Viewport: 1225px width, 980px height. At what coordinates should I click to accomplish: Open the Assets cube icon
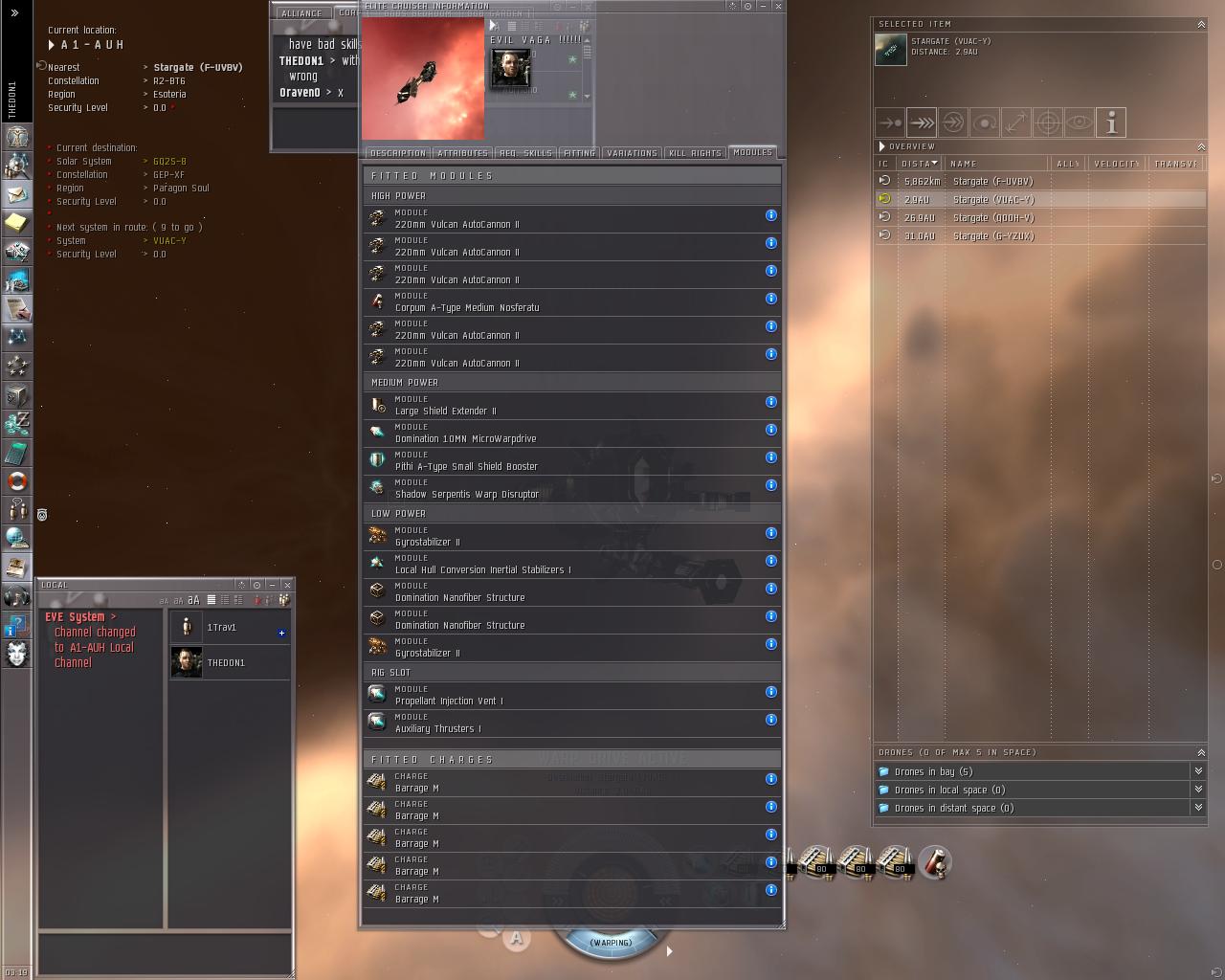[16, 395]
